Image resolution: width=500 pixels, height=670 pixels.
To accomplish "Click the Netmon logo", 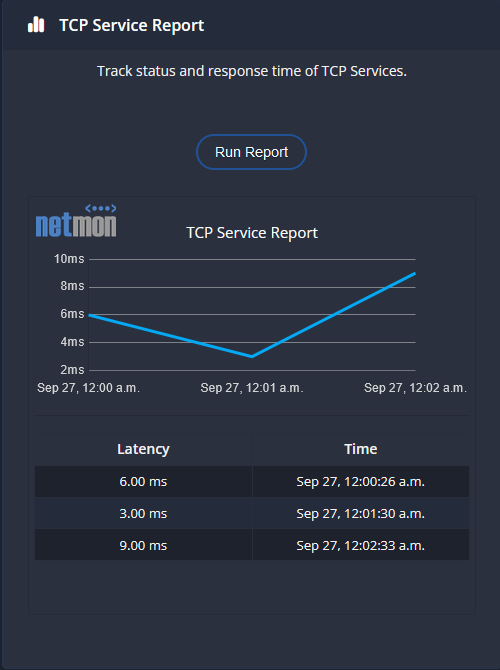I will (x=76, y=221).
